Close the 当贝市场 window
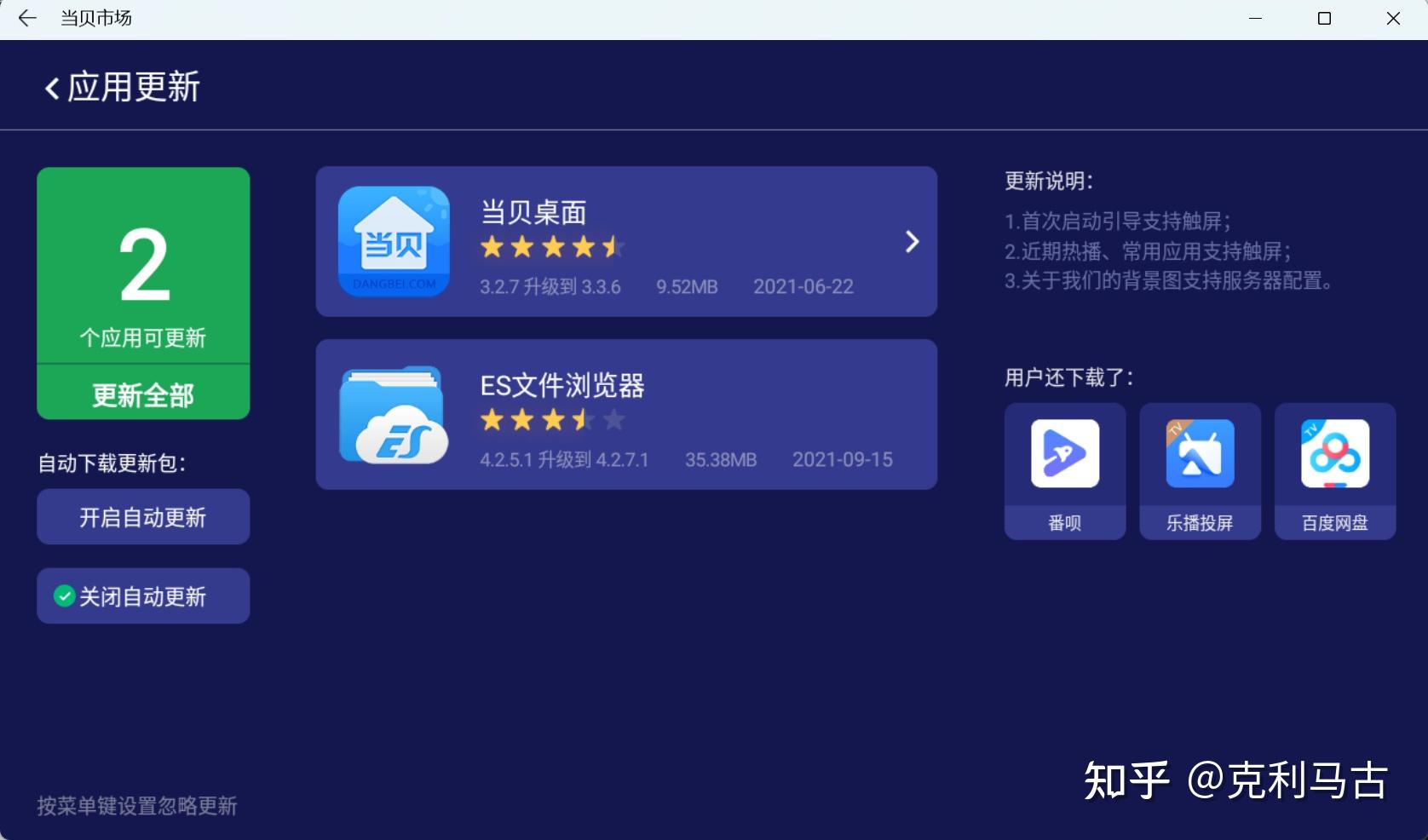Image resolution: width=1428 pixels, height=840 pixels. [1393, 18]
